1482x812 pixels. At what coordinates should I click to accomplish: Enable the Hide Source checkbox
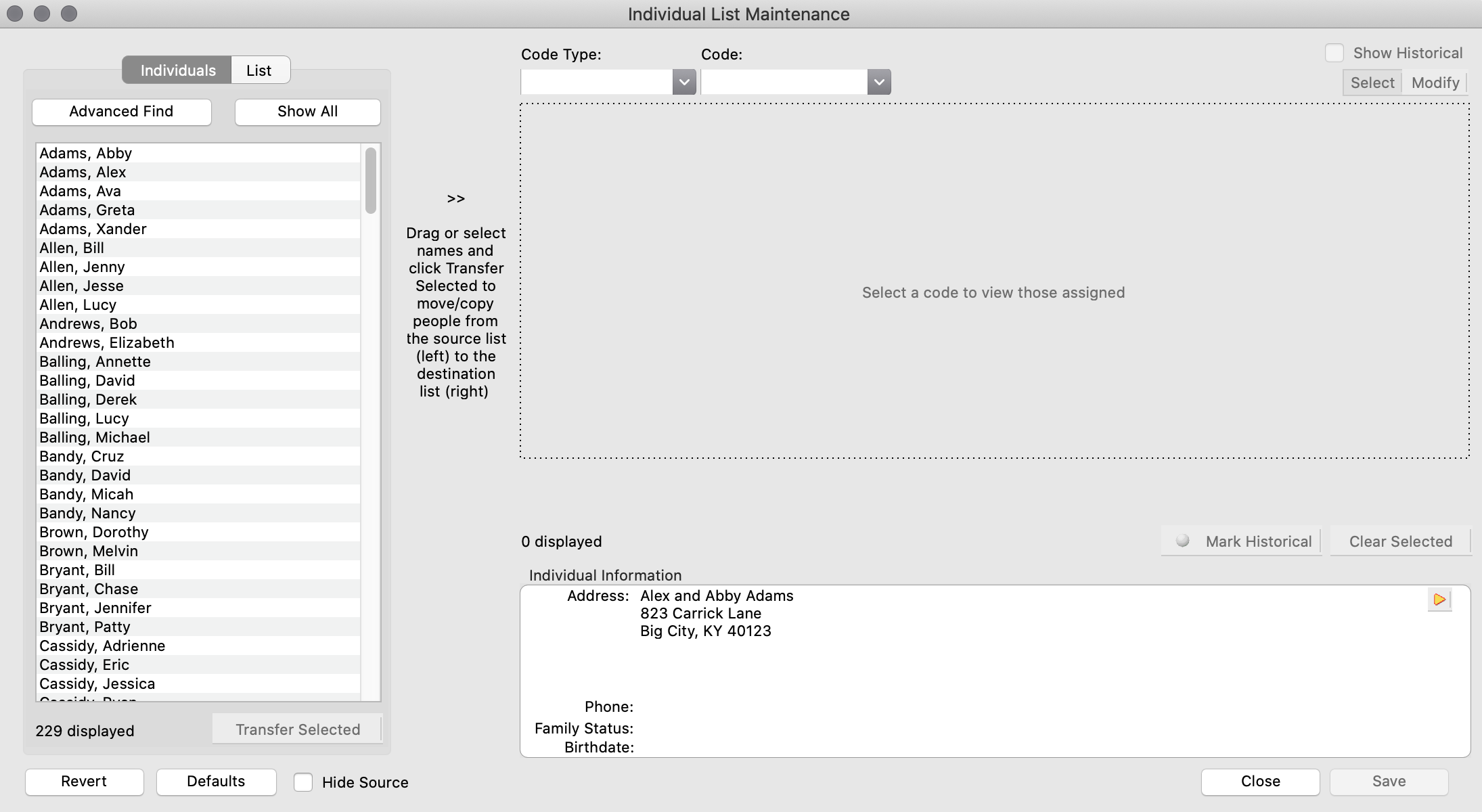point(303,782)
